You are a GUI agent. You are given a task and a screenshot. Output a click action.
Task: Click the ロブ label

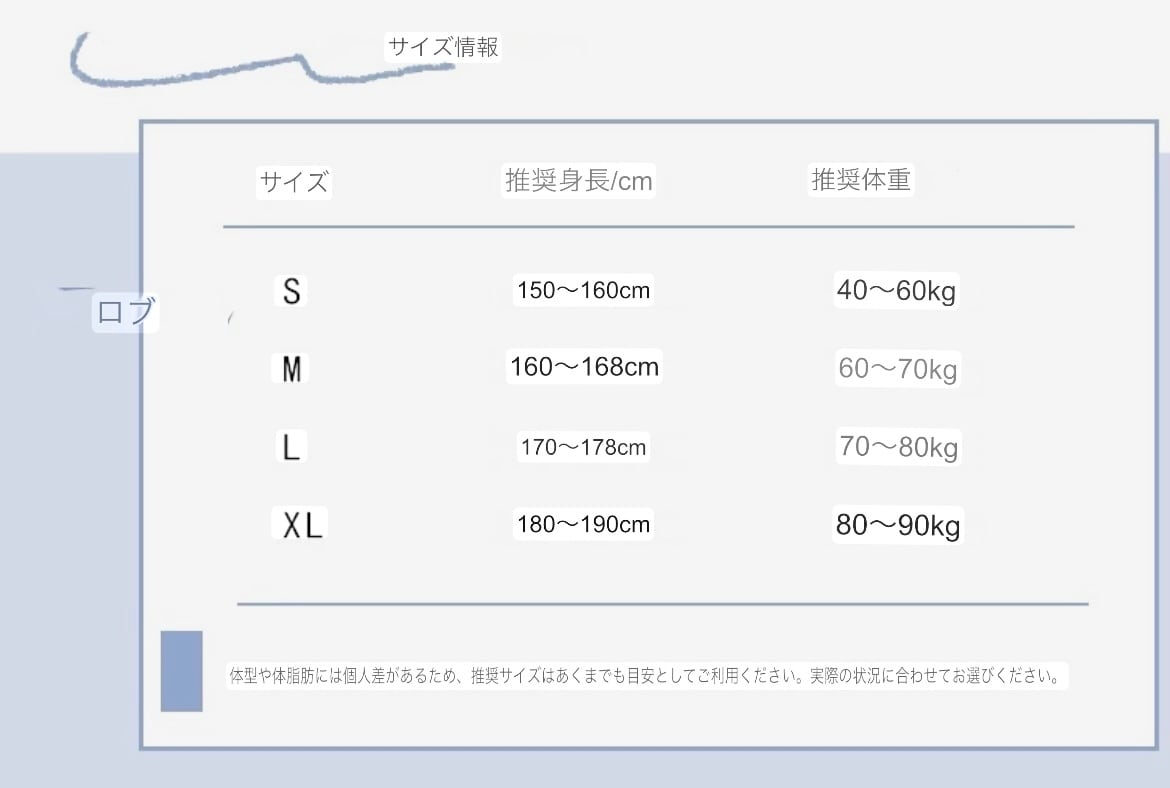pyautogui.click(x=125, y=312)
